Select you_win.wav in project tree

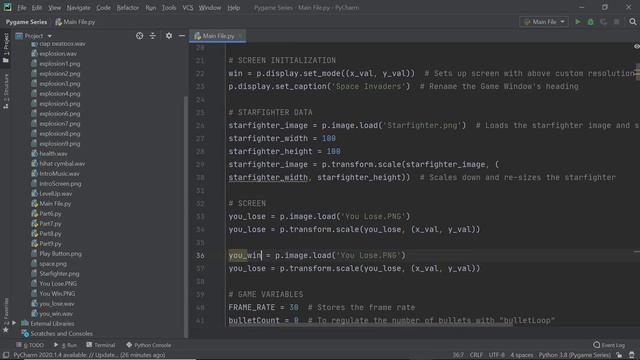click(56, 313)
